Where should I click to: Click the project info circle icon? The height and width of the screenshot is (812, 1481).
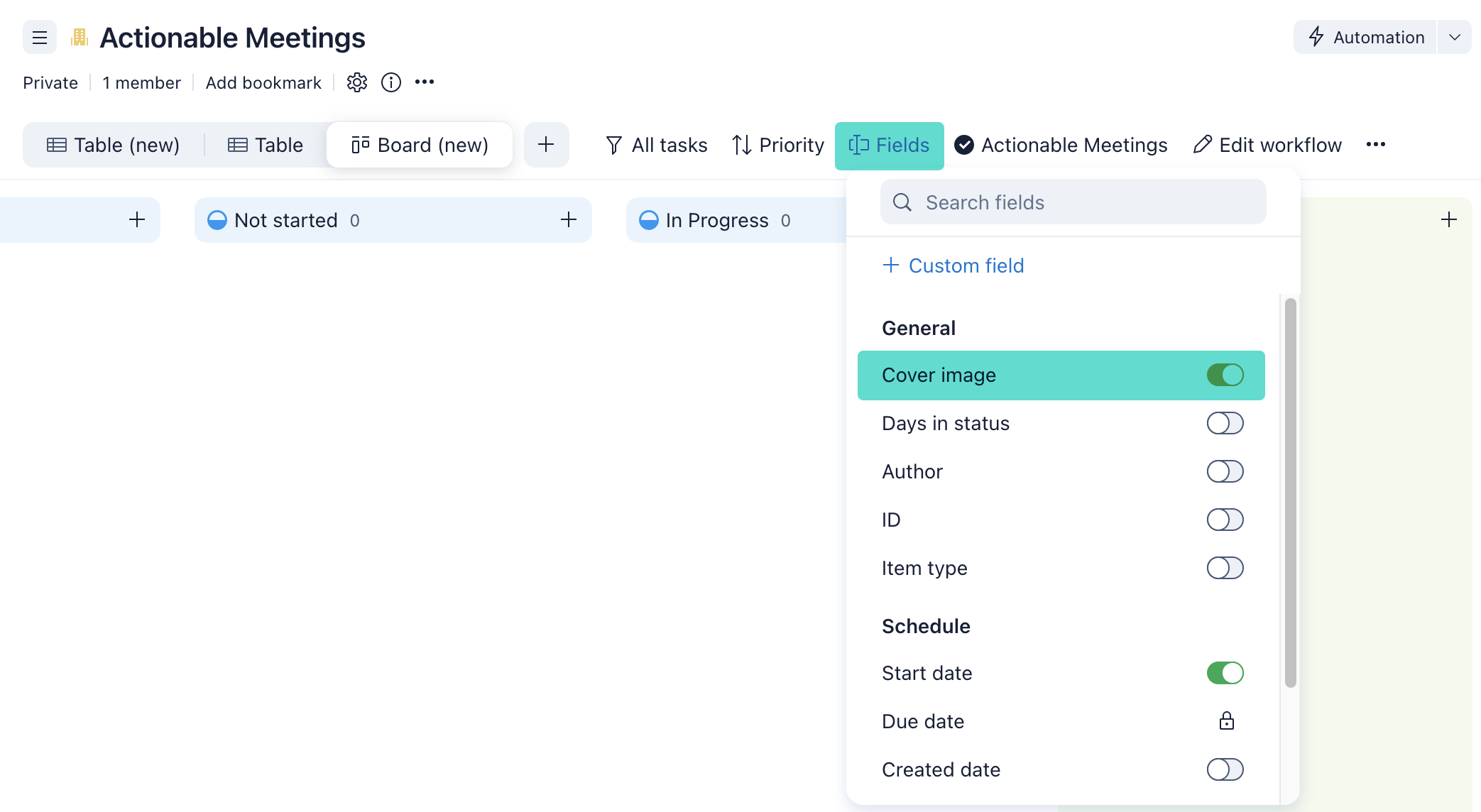(x=391, y=82)
